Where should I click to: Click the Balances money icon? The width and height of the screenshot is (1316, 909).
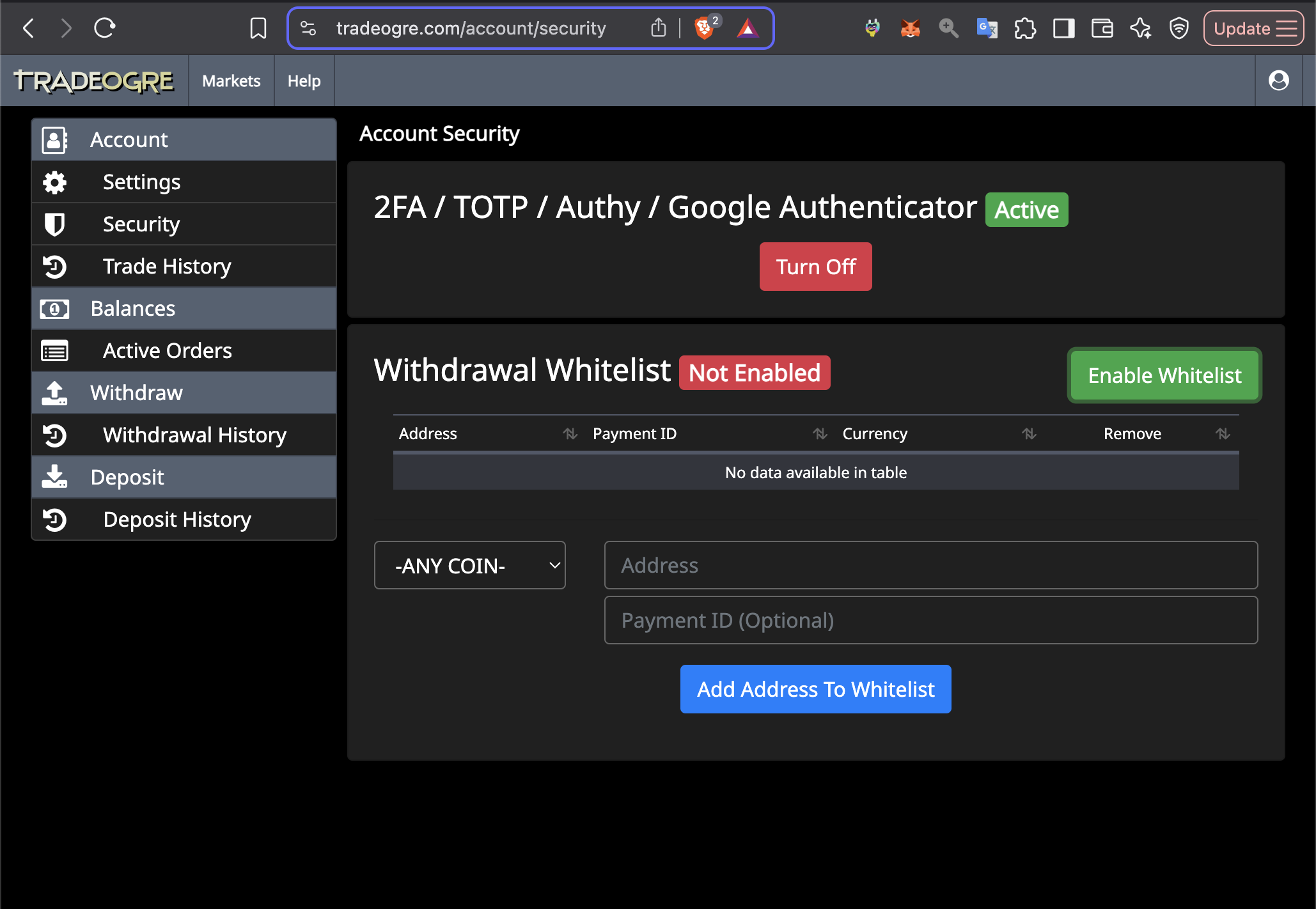(x=54, y=309)
